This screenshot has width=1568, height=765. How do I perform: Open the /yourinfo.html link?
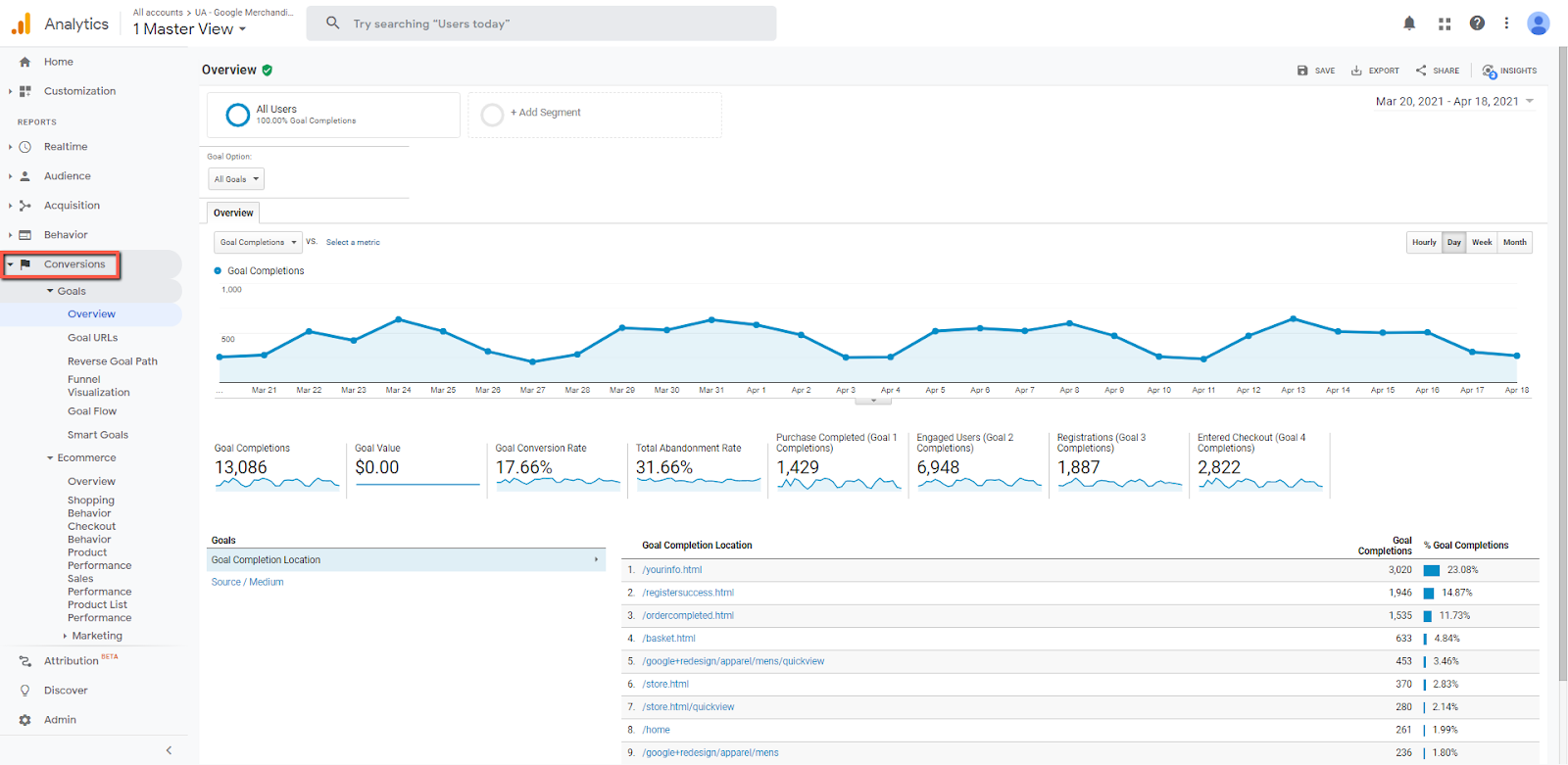672,570
